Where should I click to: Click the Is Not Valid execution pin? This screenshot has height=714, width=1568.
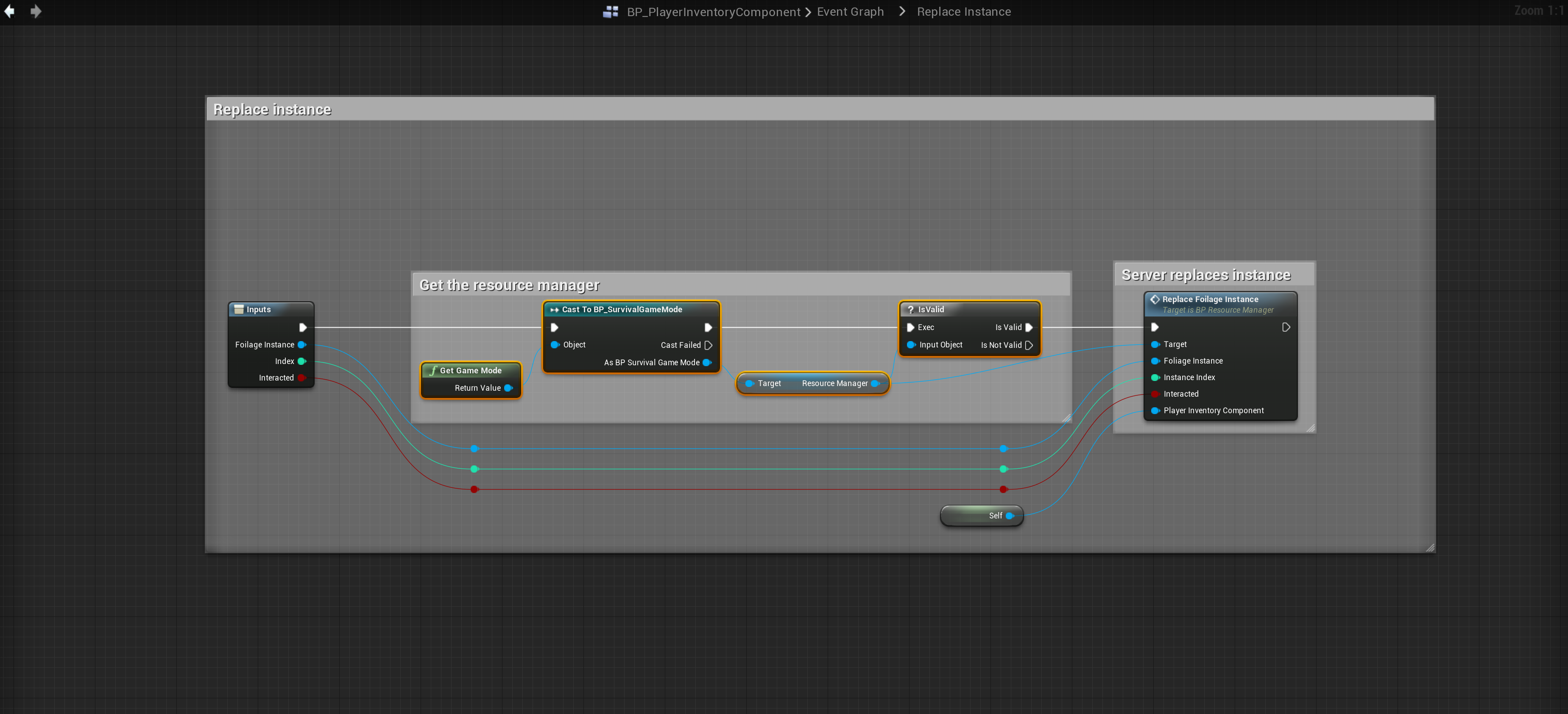point(1029,345)
